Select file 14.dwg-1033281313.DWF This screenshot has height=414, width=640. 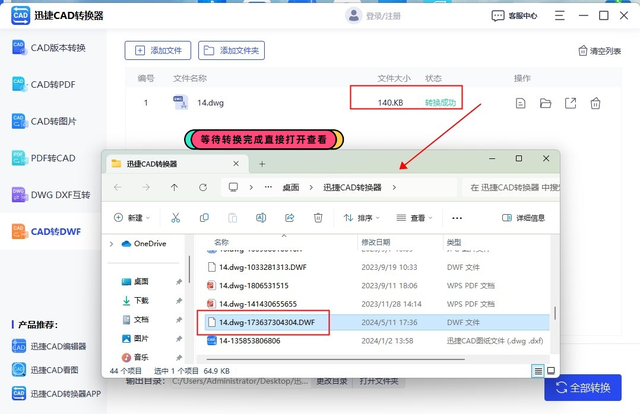tap(263, 267)
